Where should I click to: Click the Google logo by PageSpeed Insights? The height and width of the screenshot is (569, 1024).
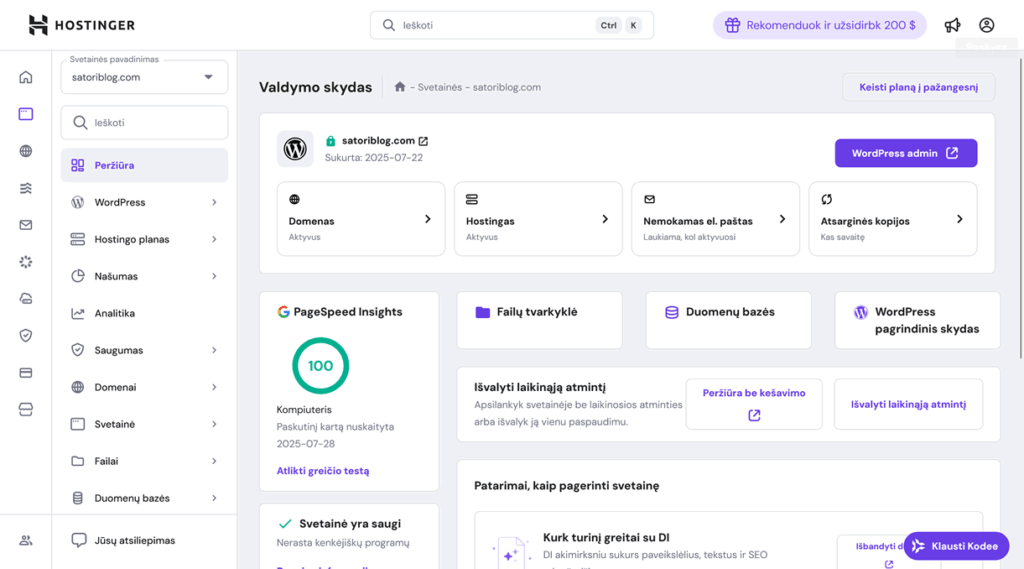pyautogui.click(x=283, y=312)
